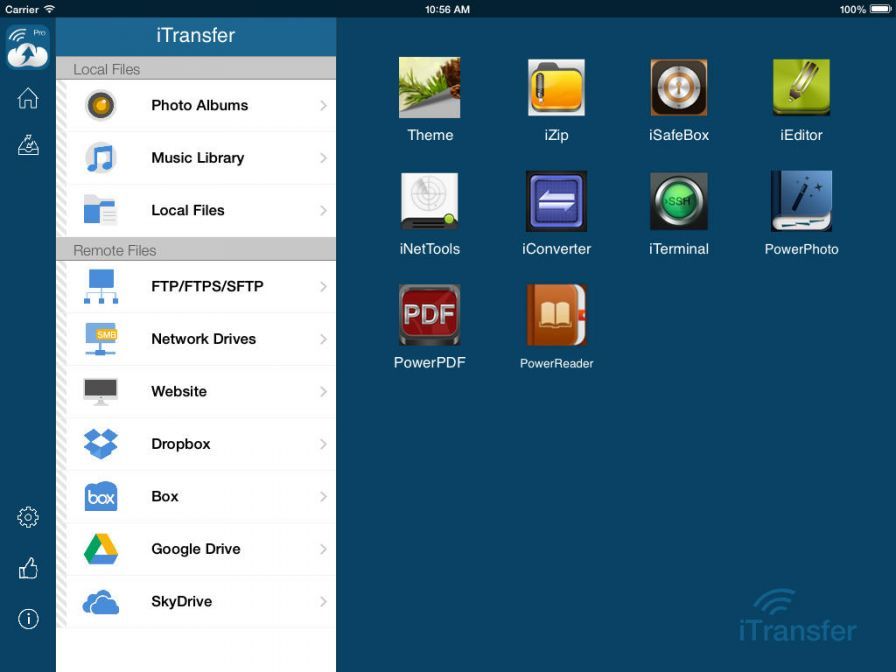Open the iZip app icon
This screenshot has height=672, width=896.
pos(556,88)
